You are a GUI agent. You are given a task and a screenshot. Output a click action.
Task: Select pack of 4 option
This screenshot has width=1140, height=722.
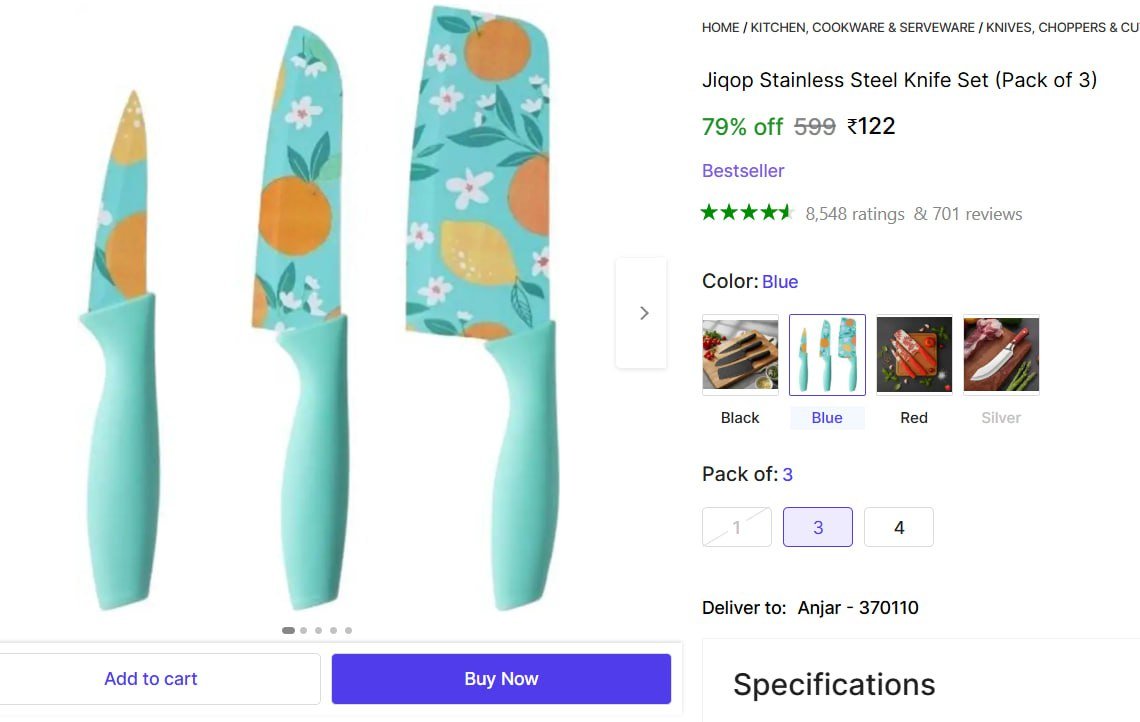pos(898,527)
